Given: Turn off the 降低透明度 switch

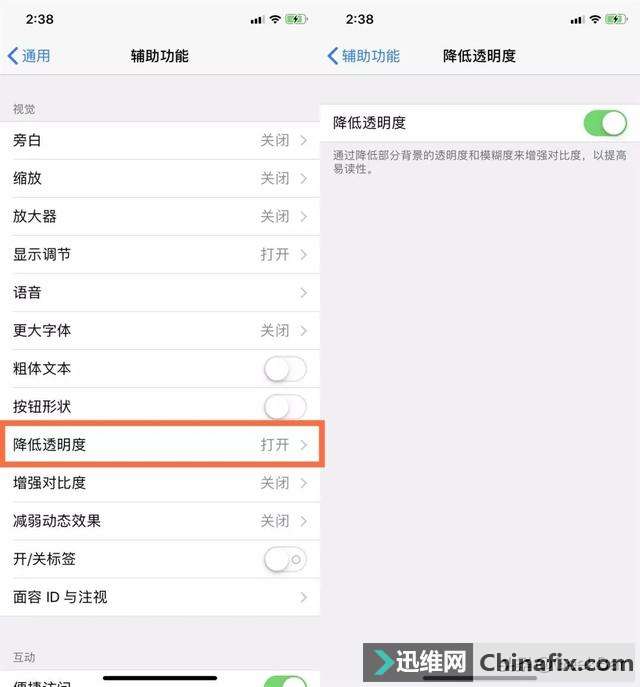Looking at the screenshot, I should (605, 123).
